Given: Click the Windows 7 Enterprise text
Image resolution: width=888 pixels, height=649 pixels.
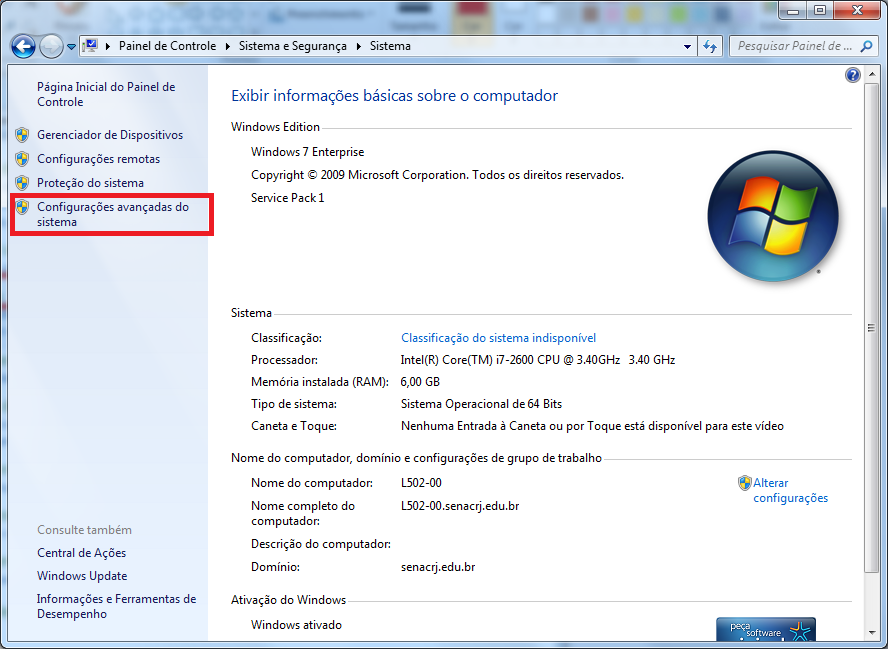Looking at the screenshot, I should click(x=308, y=152).
